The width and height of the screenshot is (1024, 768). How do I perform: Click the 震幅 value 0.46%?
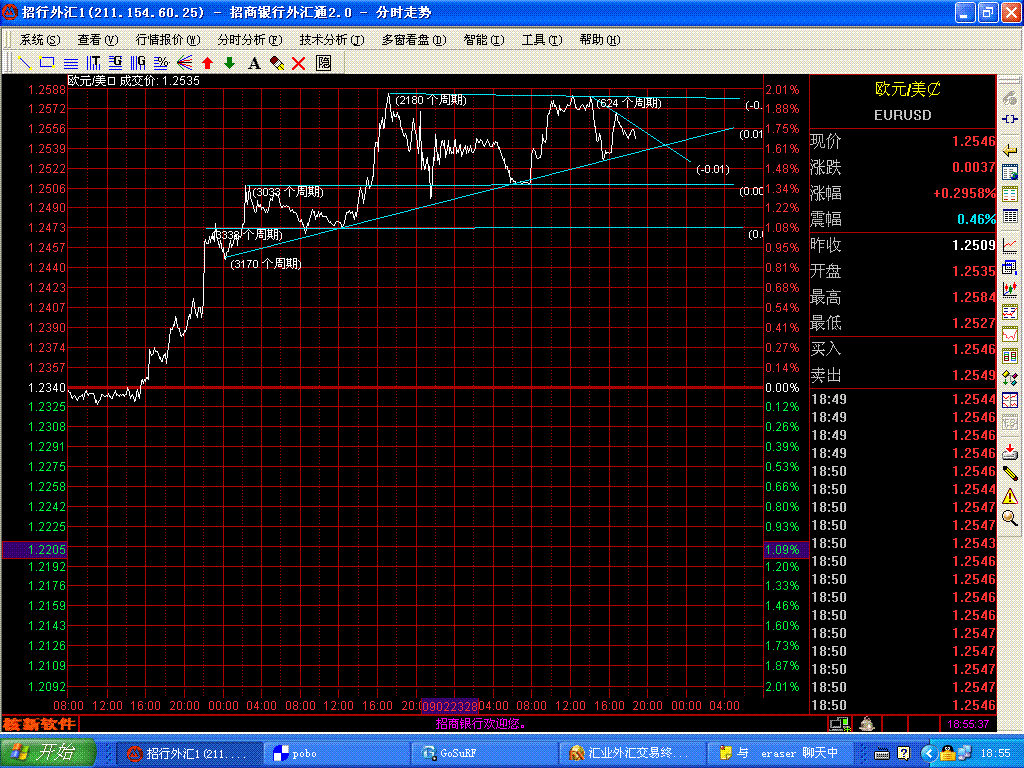[976, 219]
